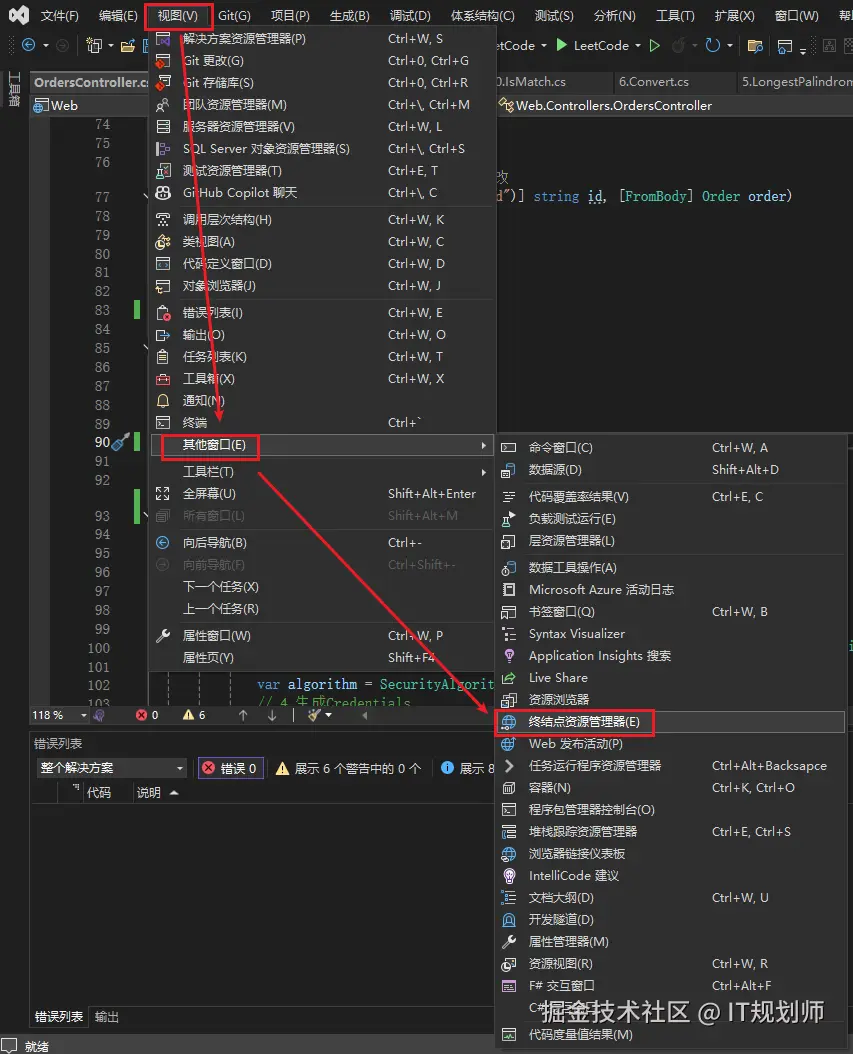Click the 书签窗口(Q) icon
This screenshot has width=853, height=1054.
[509, 612]
